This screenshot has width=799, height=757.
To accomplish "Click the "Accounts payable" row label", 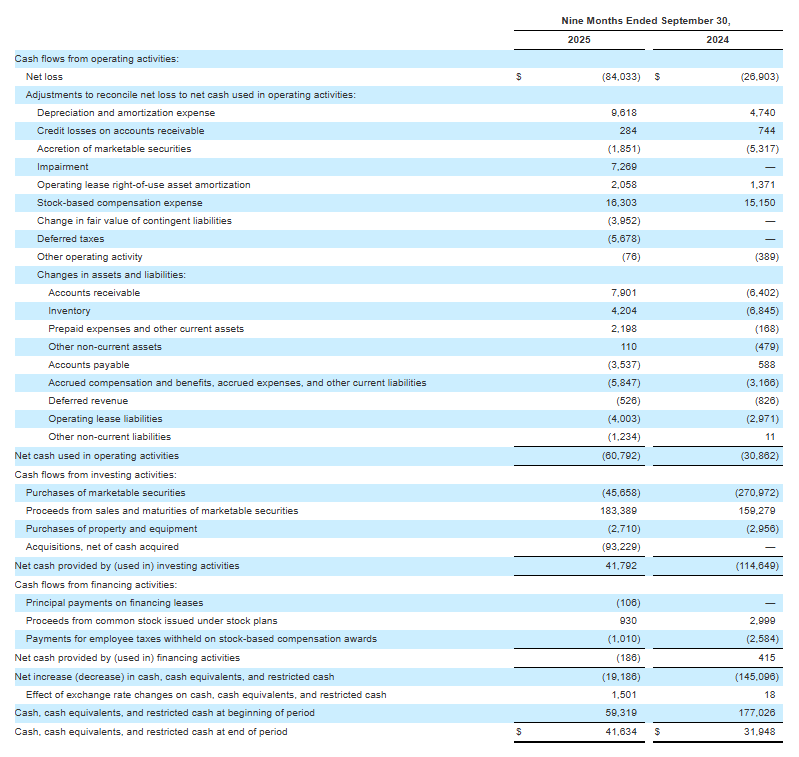I will [x=88, y=365].
